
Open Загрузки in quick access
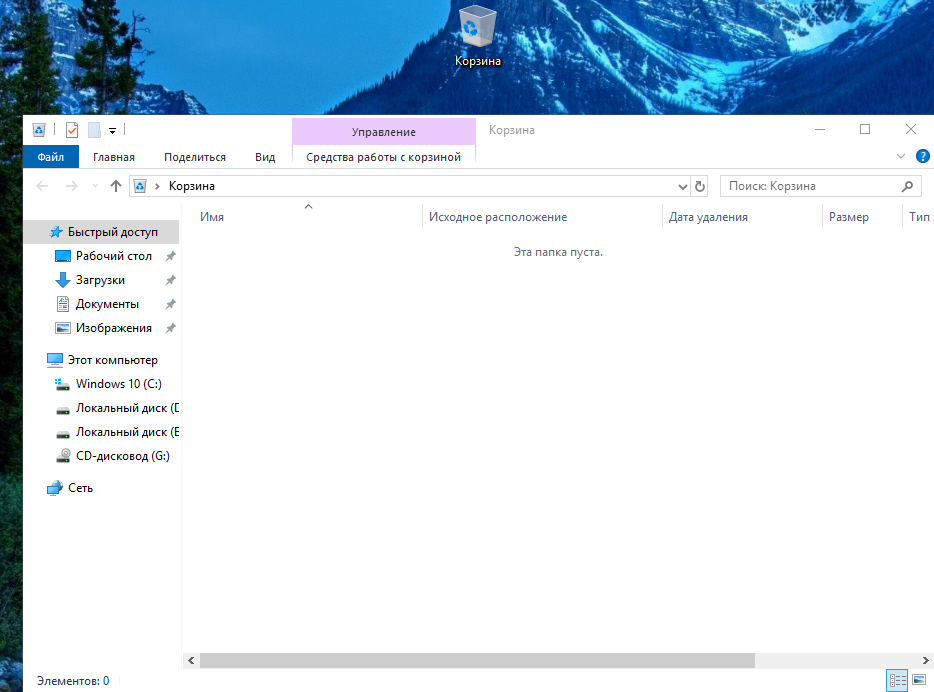(x=100, y=280)
